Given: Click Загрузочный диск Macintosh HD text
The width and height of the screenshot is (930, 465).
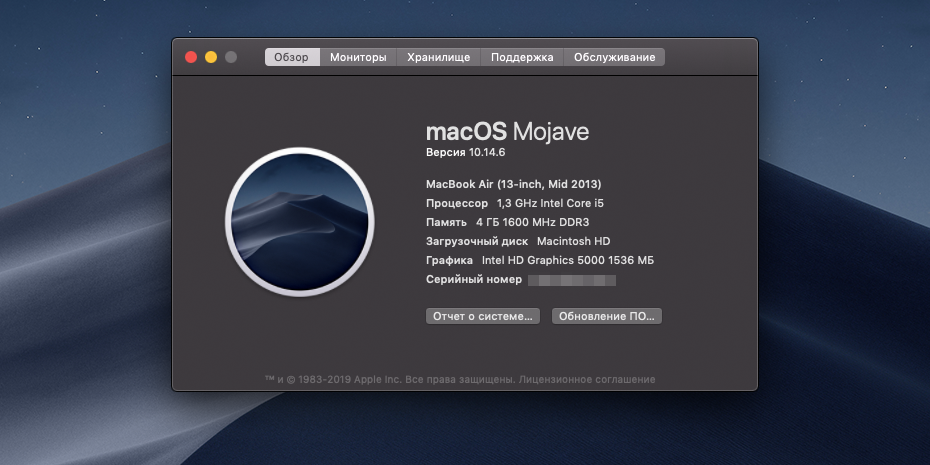Looking at the screenshot, I should pyautogui.click(x=518, y=241).
